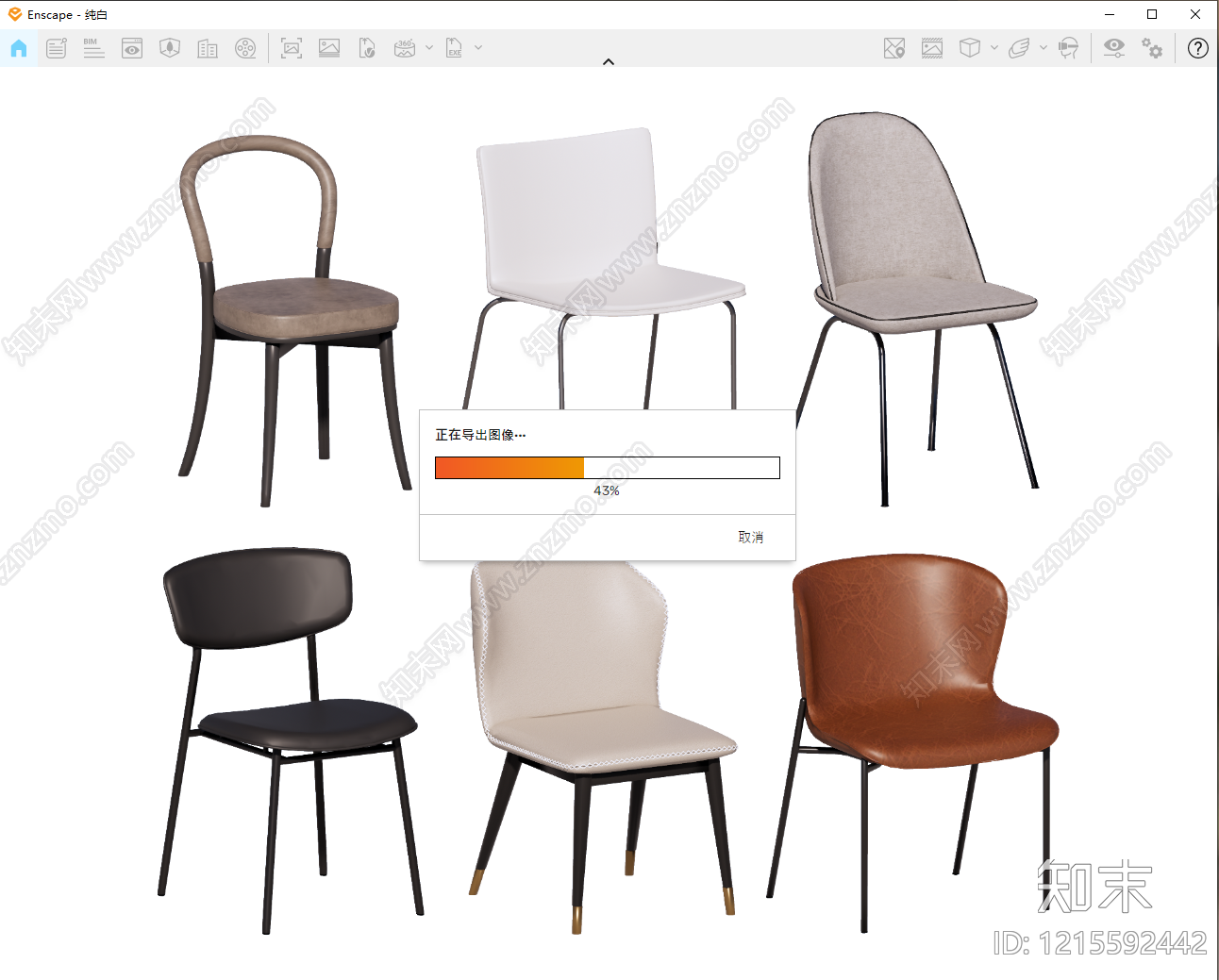Viewport: 1219px width, 980px height.
Task: Open general settings gears icon
Action: tap(1152, 48)
